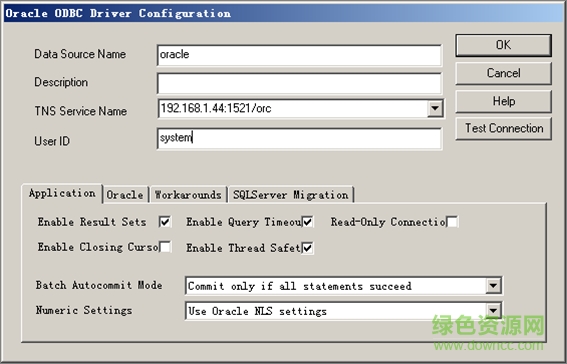Click the 'Use Oracle NLS settings' value

[x=257, y=311]
